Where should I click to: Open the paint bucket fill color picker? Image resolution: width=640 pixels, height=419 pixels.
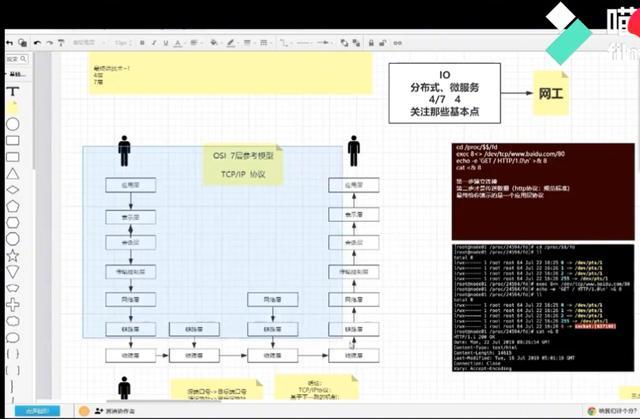(x=215, y=43)
